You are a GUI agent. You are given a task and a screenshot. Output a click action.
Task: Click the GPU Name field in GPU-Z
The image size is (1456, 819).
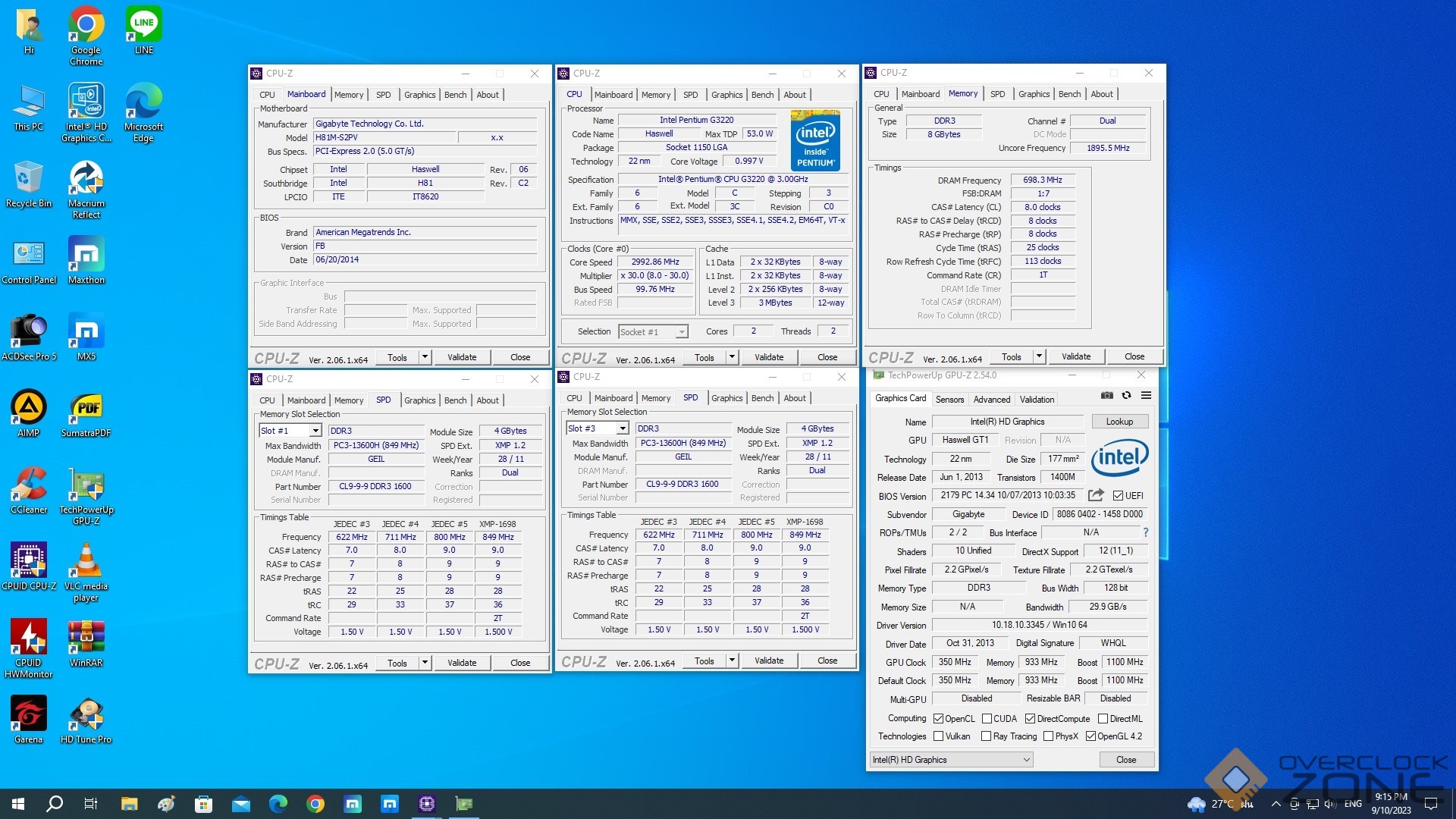1007,422
